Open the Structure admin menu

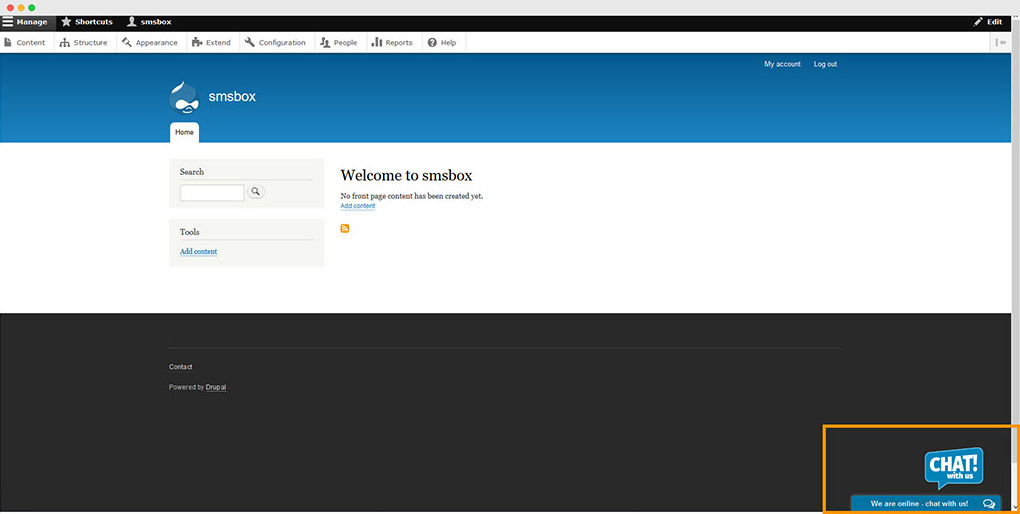point(83,42)
